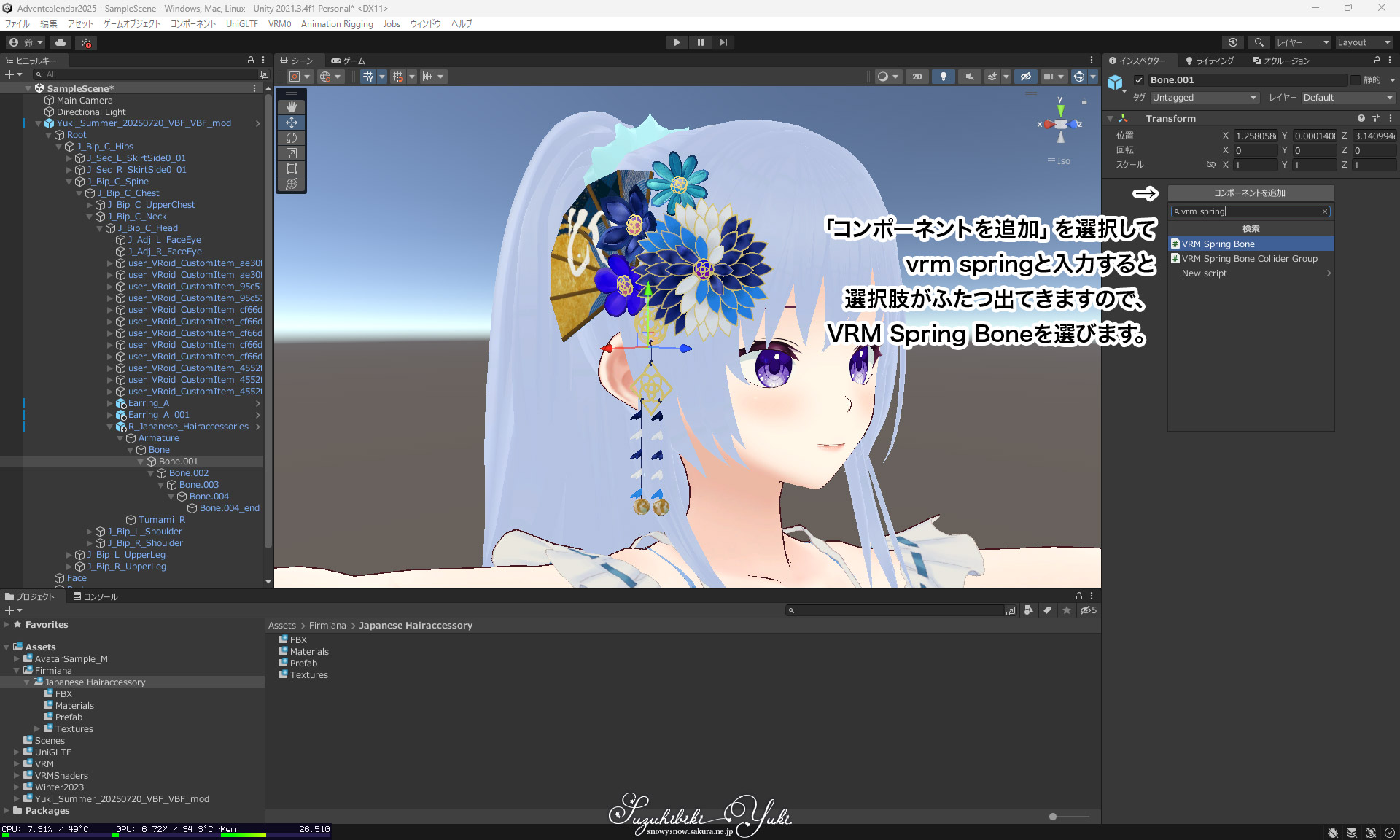The image size is (1400, 840).
Task: Select the Rect transform tool
Action: [x=292, y=168]
